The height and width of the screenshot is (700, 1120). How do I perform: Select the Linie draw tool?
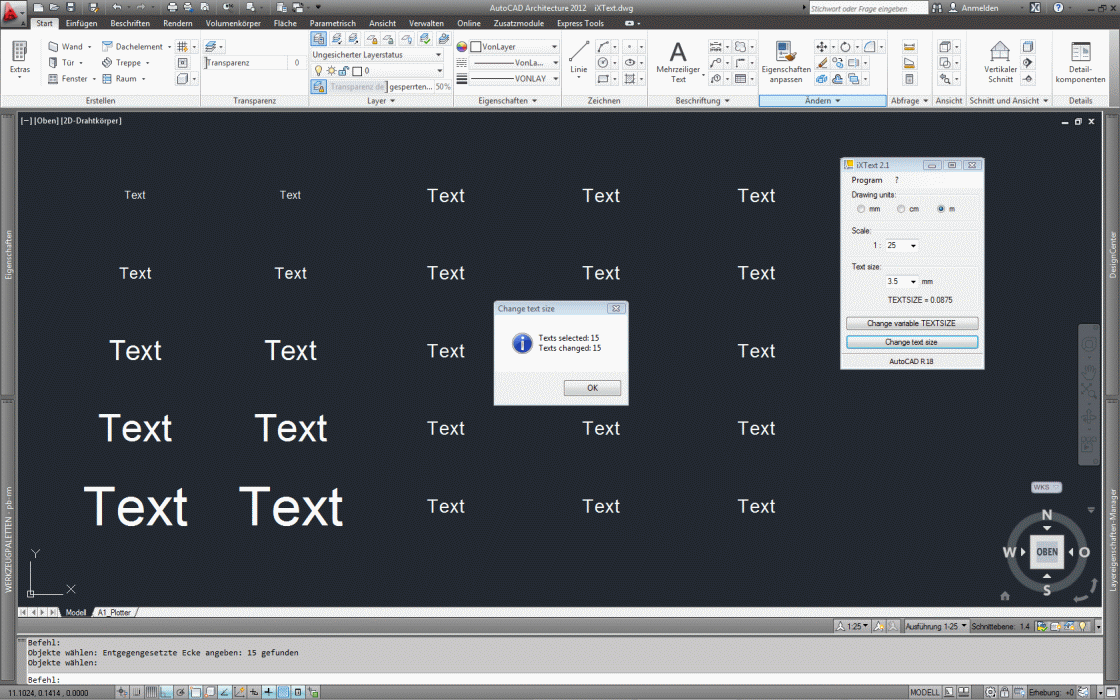[579, 57]
